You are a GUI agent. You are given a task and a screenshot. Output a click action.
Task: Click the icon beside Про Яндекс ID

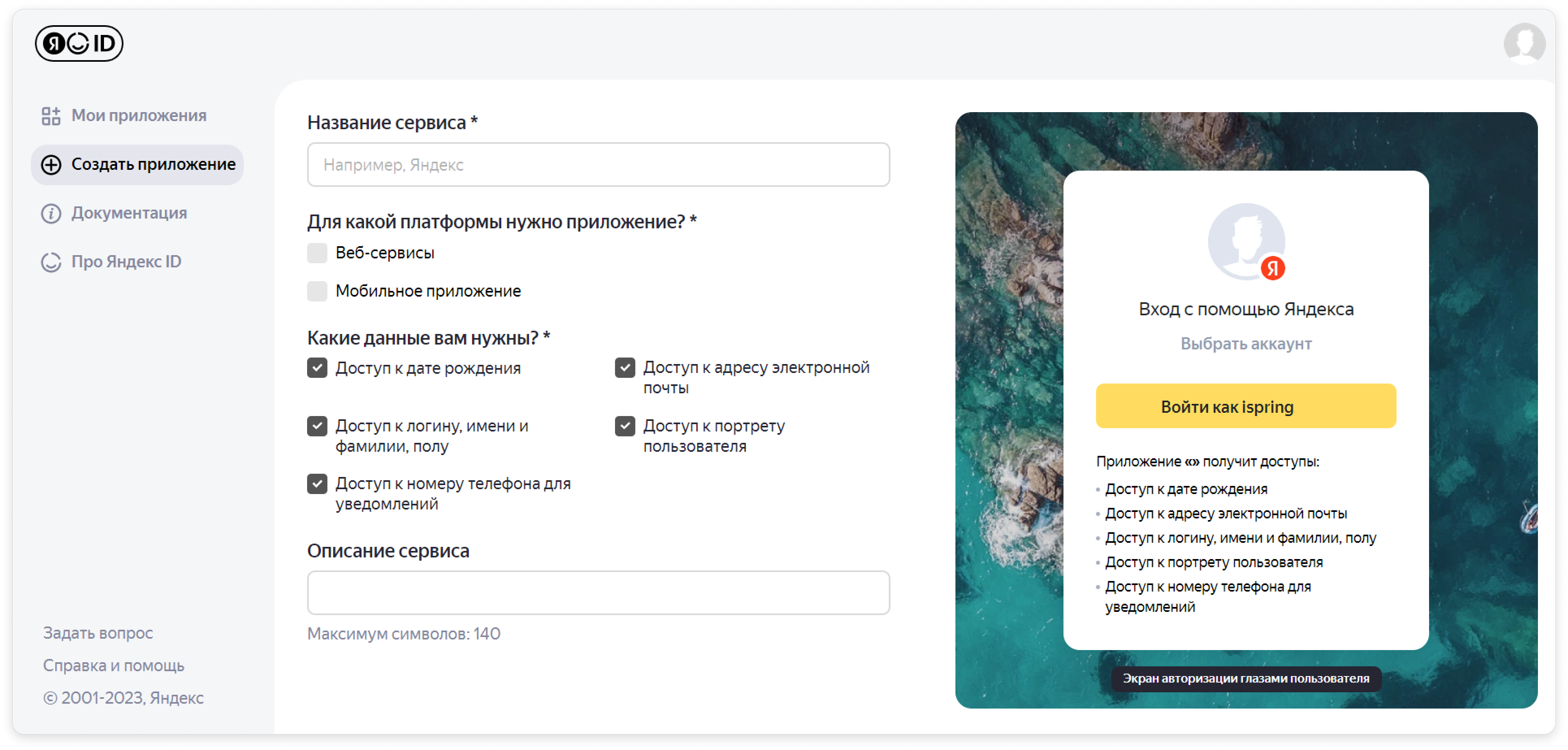pos(51,262)
